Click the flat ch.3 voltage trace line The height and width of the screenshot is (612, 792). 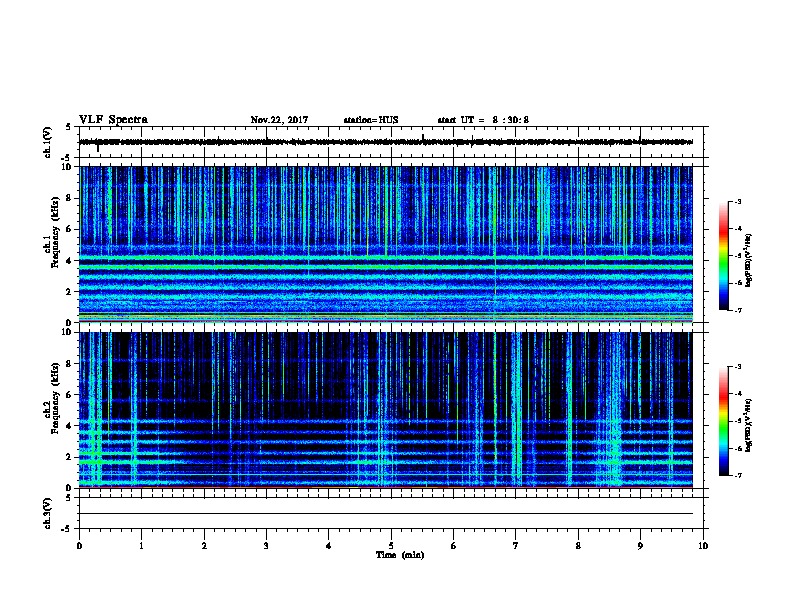pyautogui.click(x=386, y=514)
